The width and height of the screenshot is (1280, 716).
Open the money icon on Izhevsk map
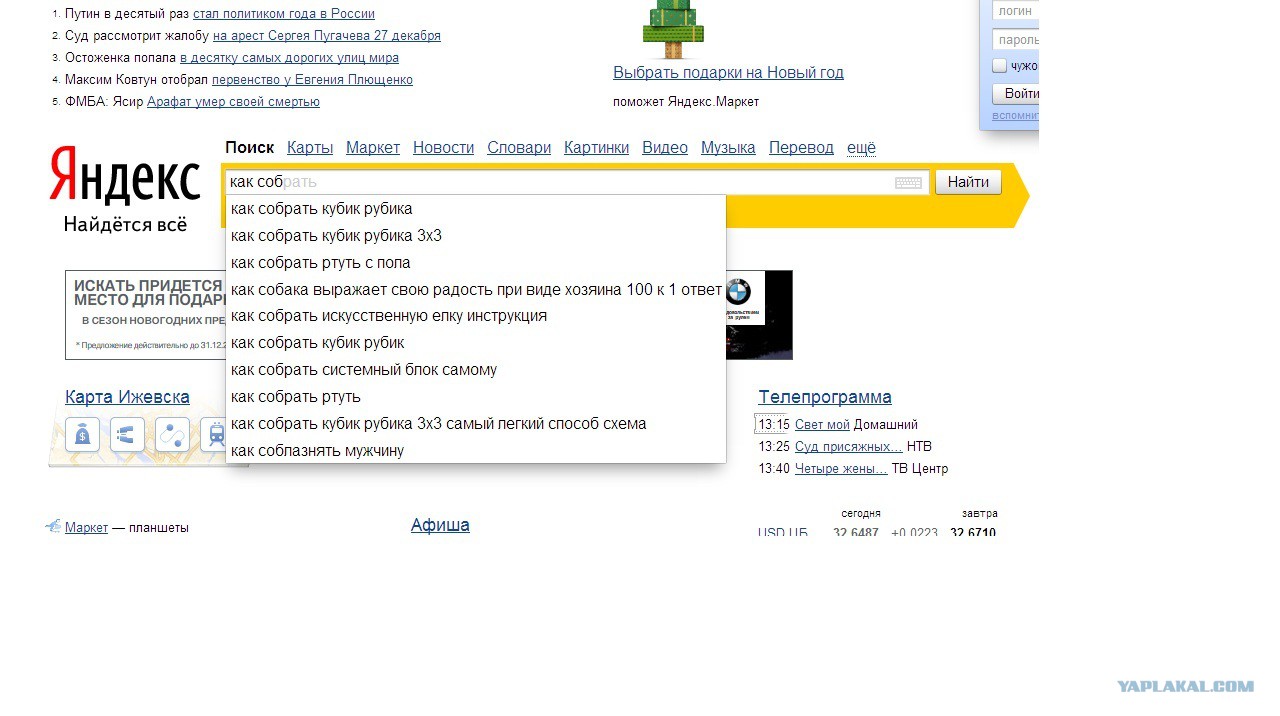pos(82,435)
